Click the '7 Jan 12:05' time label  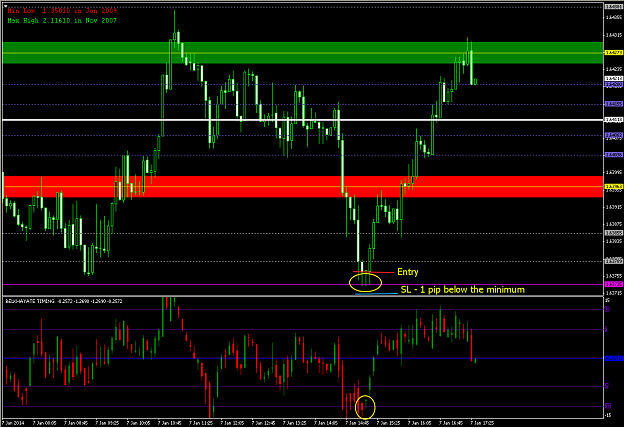tap(232, 422)
